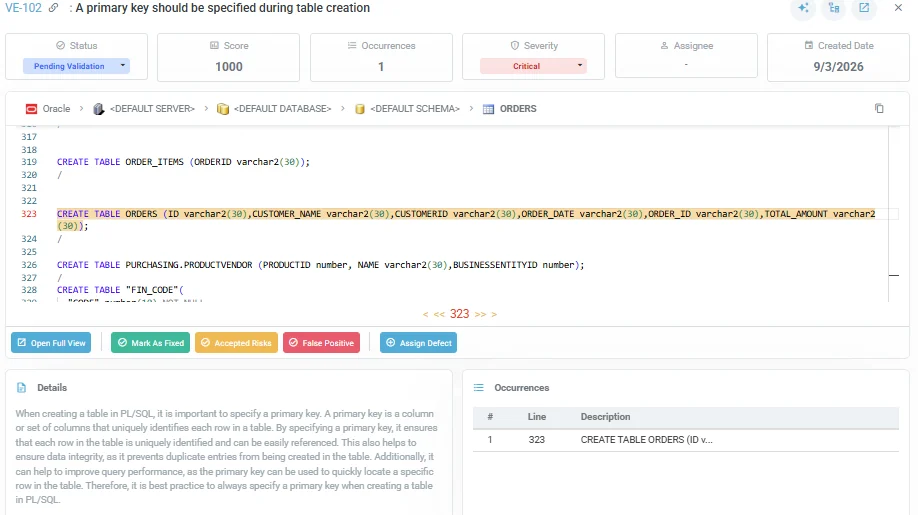Click the code editor vertical scrollbar

[893, 214]
